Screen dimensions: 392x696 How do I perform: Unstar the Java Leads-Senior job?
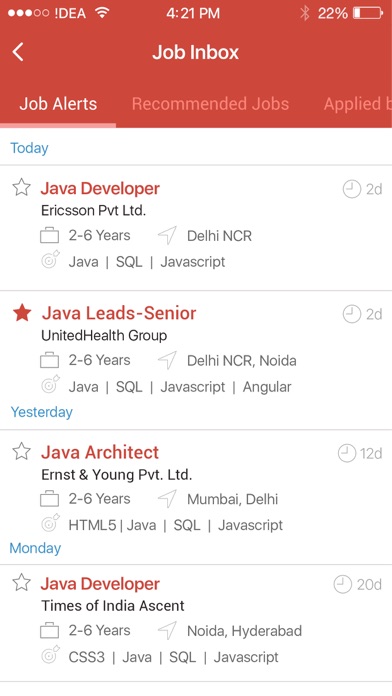(22, 313)
